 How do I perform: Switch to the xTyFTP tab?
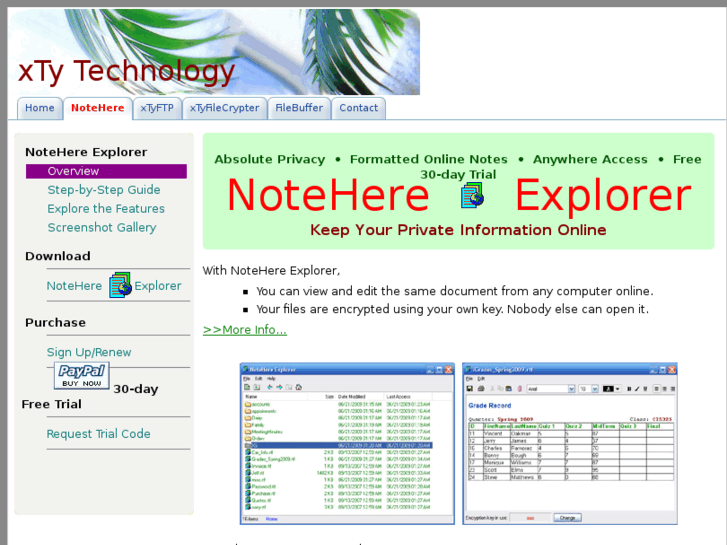pyautogui.click(x=157, y=108)
